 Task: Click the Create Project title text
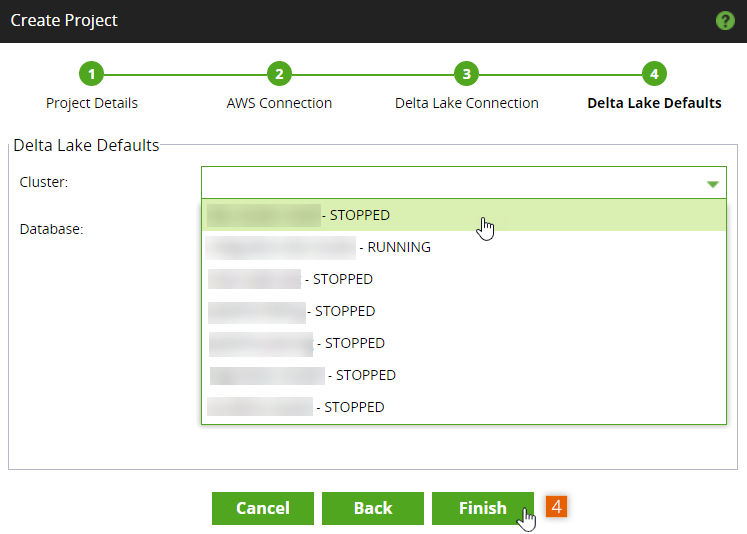[64, 20]
